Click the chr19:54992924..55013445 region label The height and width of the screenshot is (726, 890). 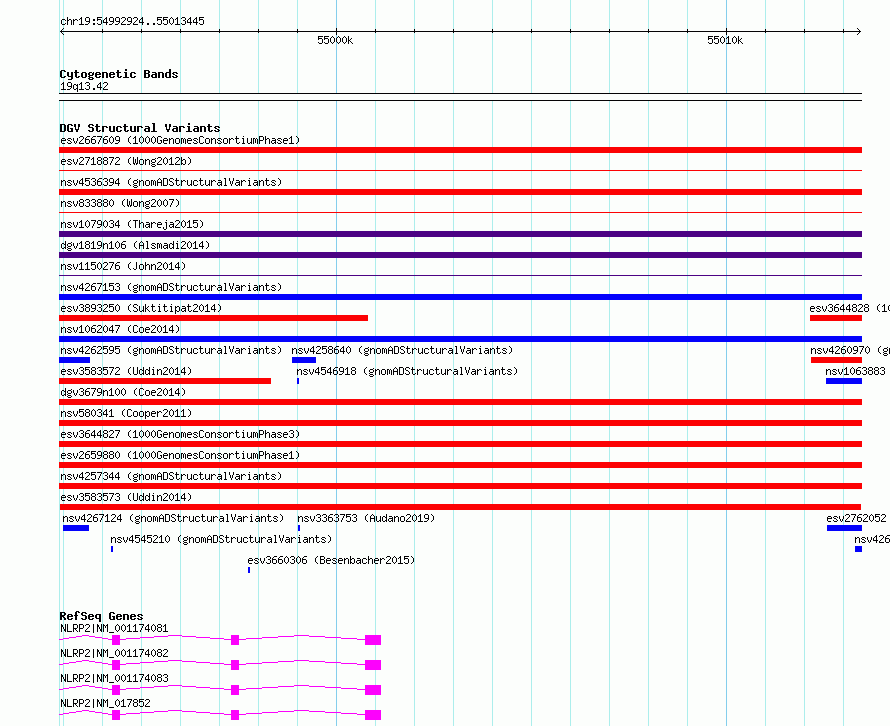tap(132, 21)
